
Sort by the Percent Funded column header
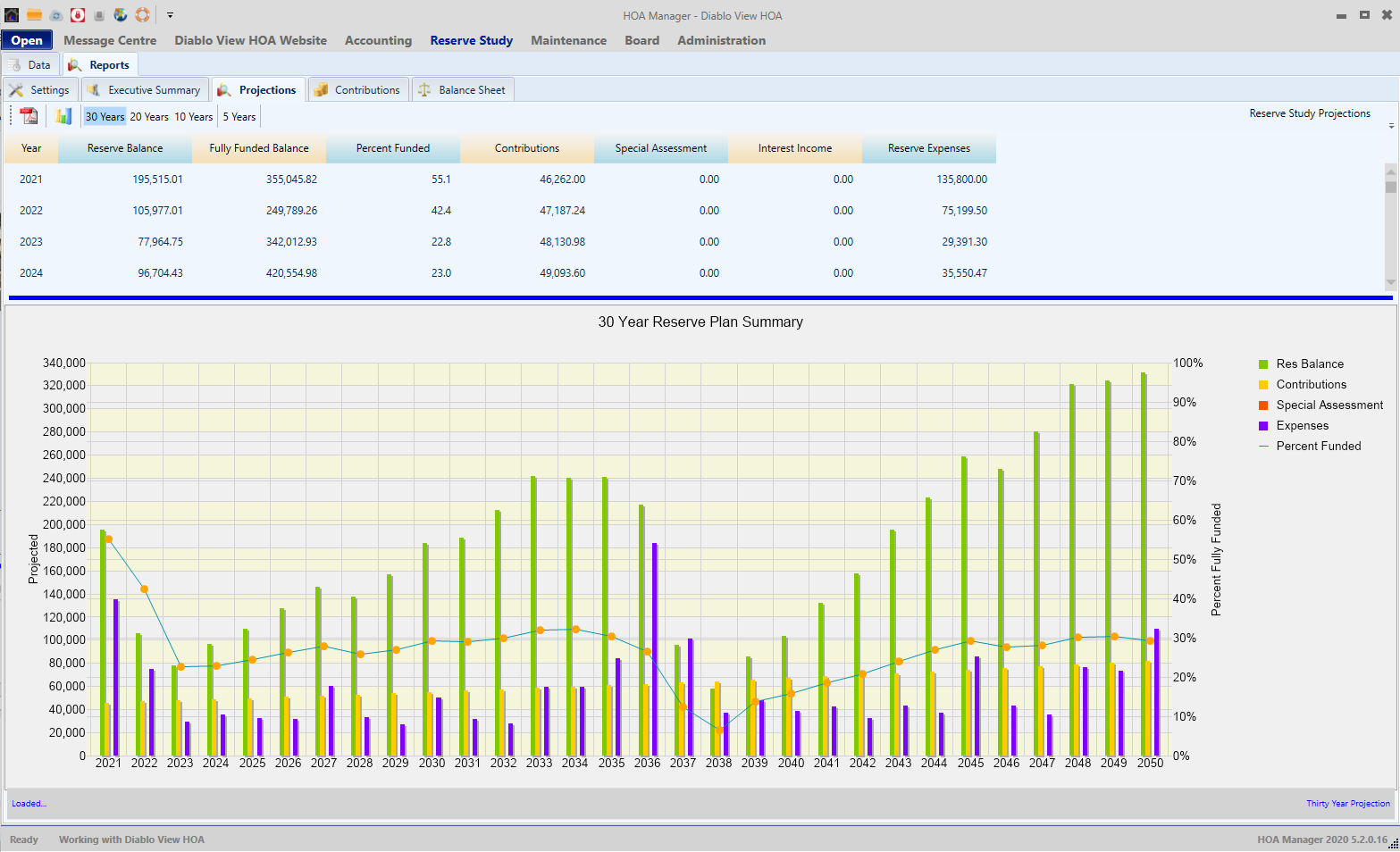tap(393, 148)
